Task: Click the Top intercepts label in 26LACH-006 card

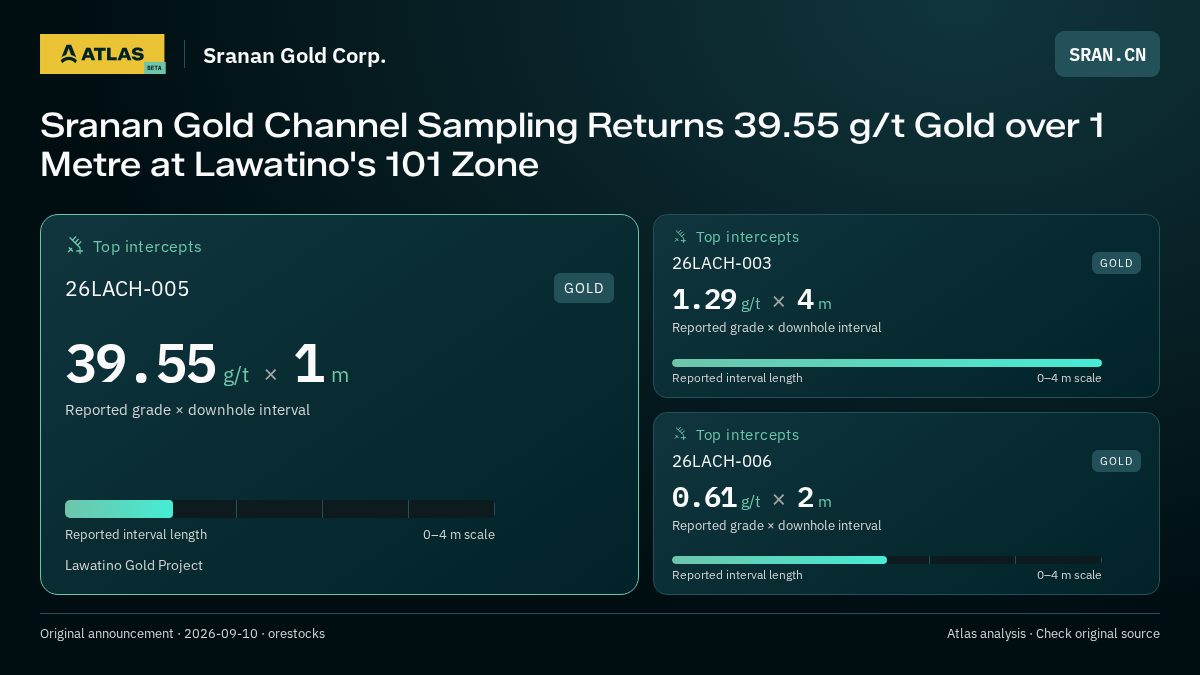Action: pyautogui.click(x=747, y=435)
